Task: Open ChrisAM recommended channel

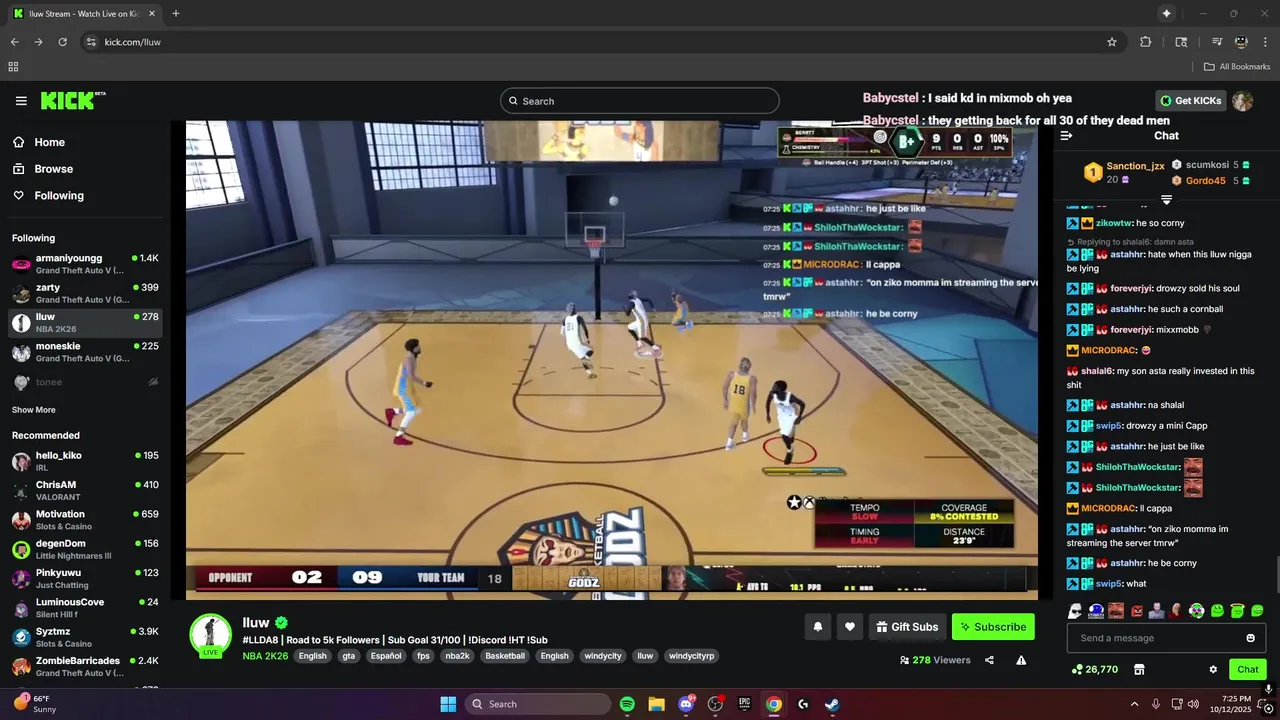Action: (85, 490)
